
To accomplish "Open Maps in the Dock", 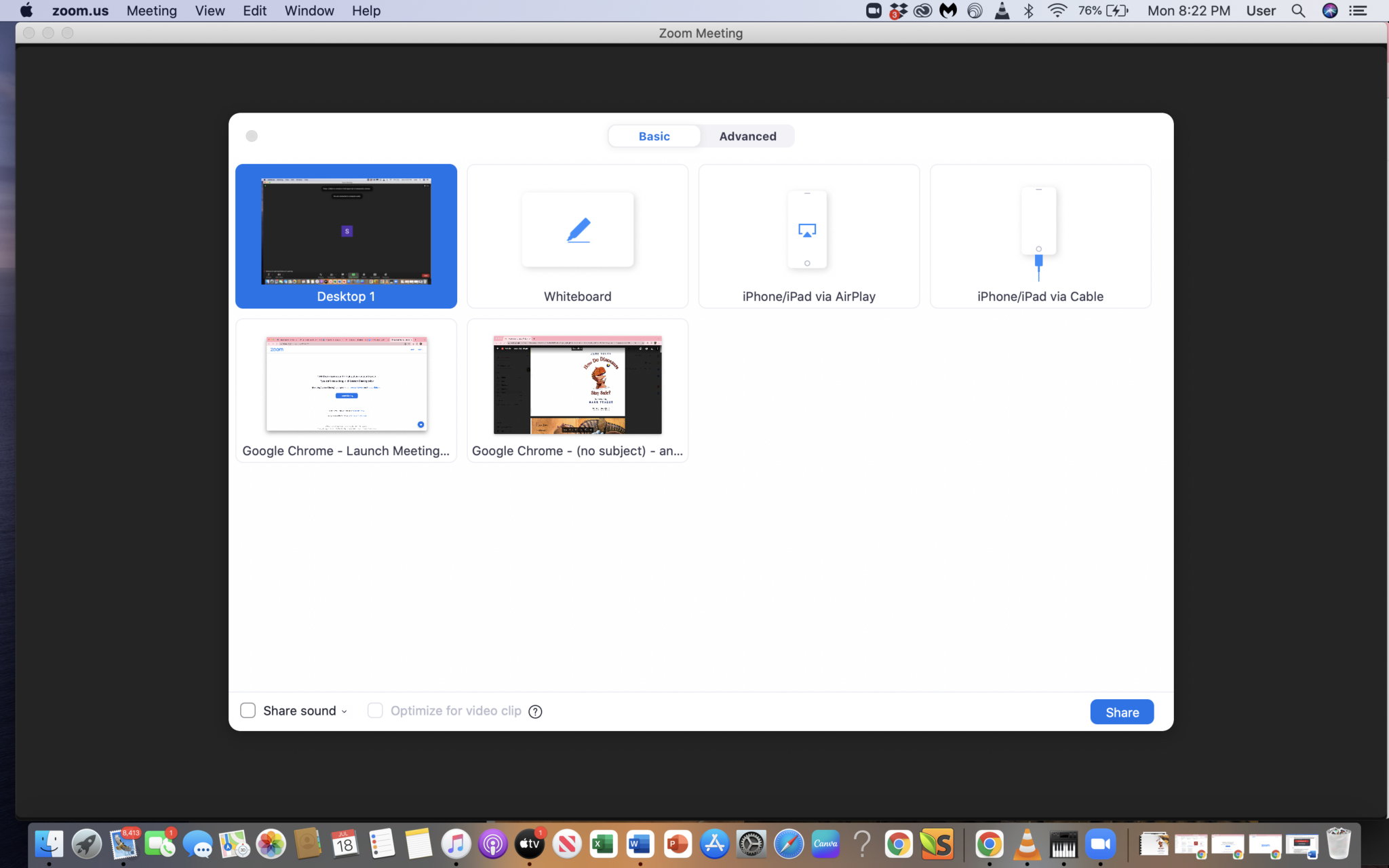I will coord(234,844).
